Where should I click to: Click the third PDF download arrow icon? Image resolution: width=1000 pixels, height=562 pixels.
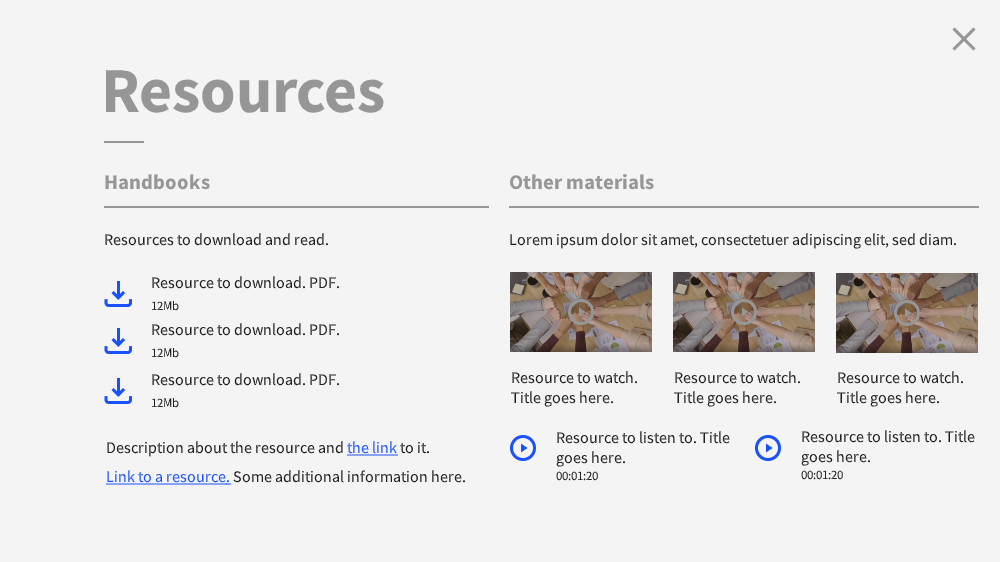(x=118, y=391)
